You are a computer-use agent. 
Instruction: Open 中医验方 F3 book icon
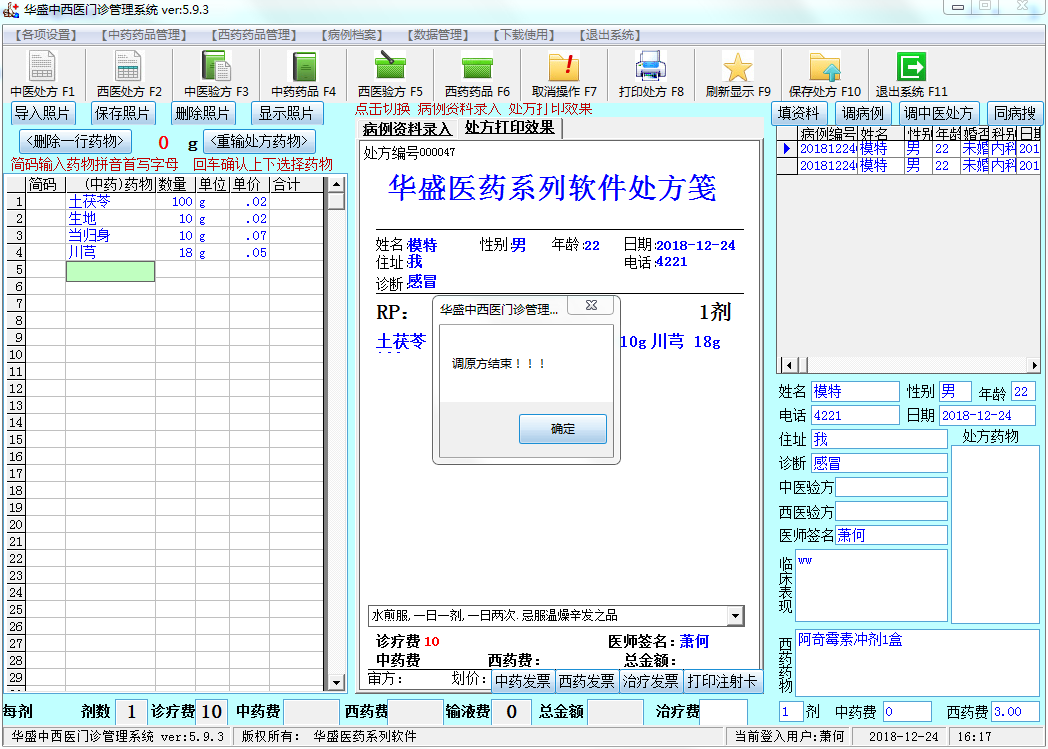tap(216, 65)
